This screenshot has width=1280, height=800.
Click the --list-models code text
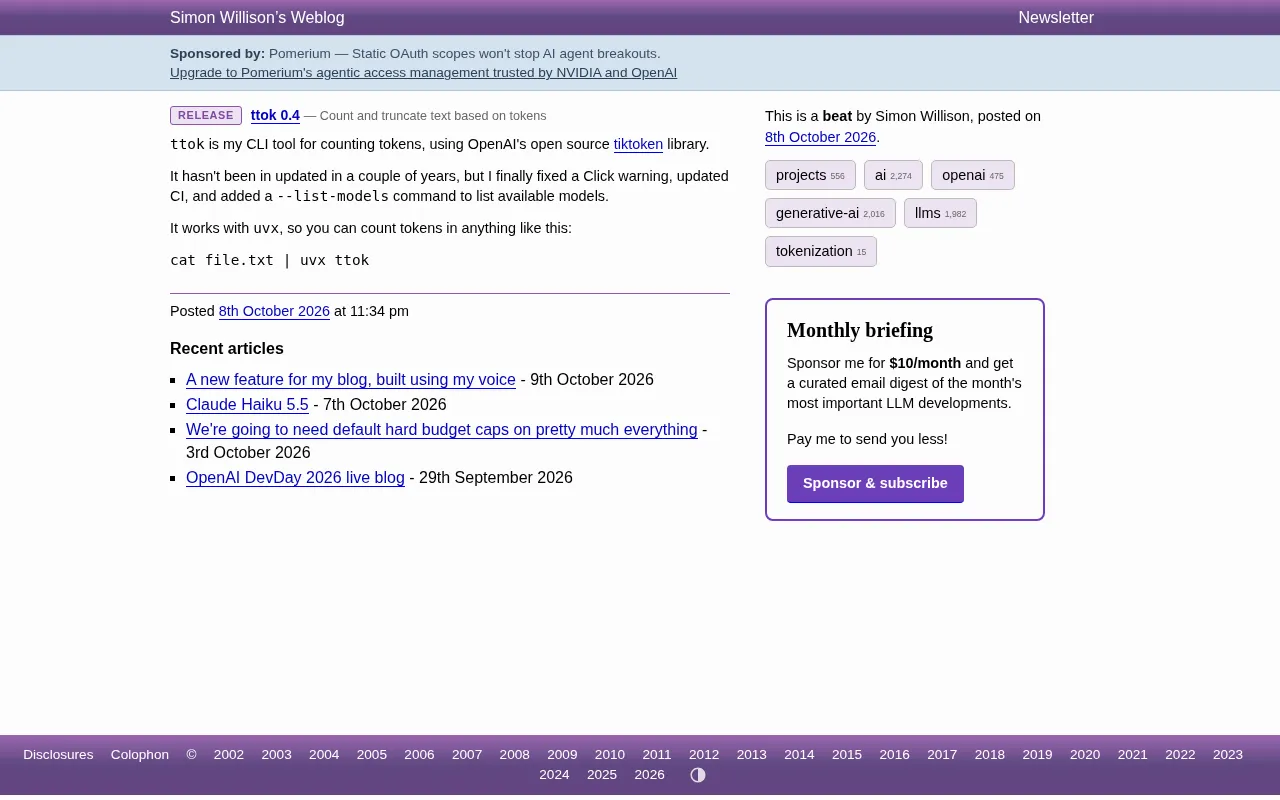point(333,196)
